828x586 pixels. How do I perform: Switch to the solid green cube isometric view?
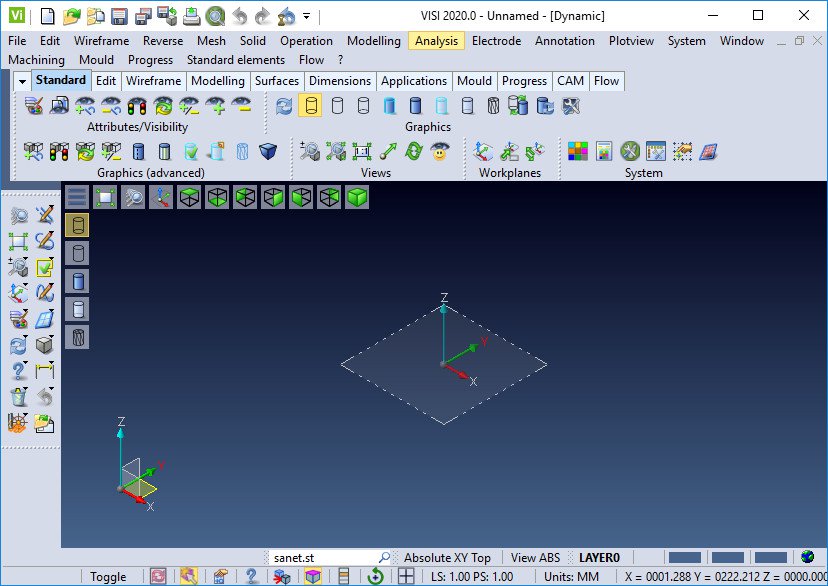tap(357, 197)
